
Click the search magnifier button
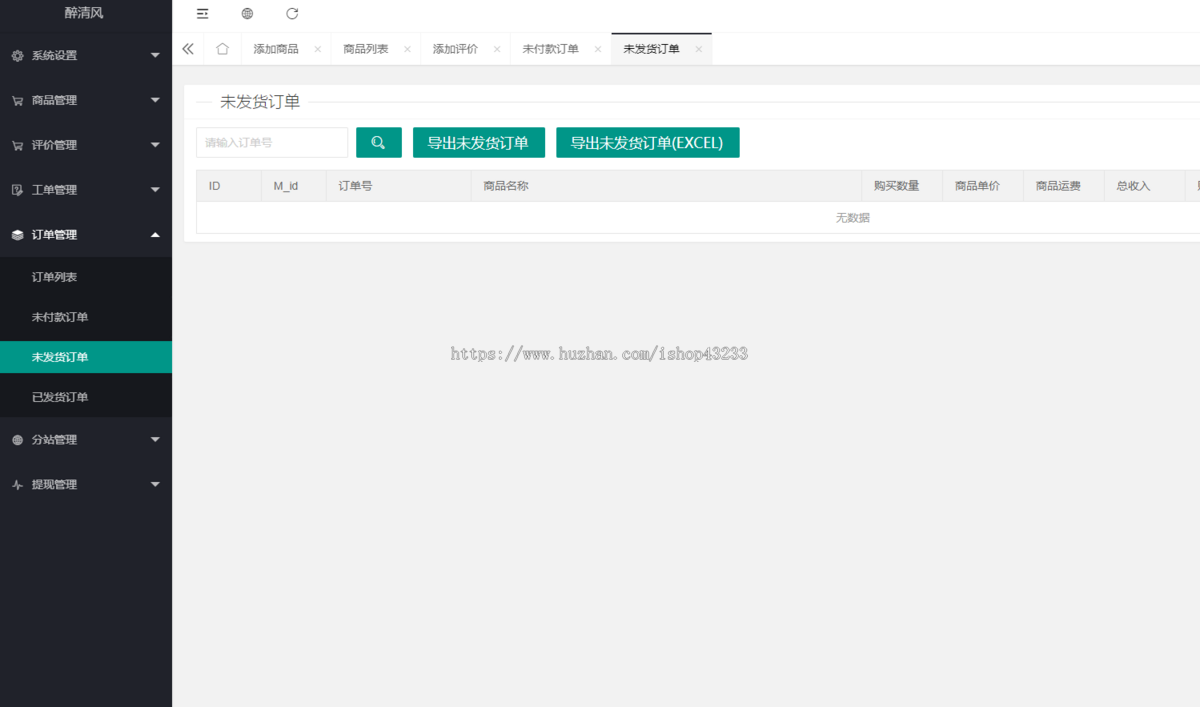(x=378, y=143)
